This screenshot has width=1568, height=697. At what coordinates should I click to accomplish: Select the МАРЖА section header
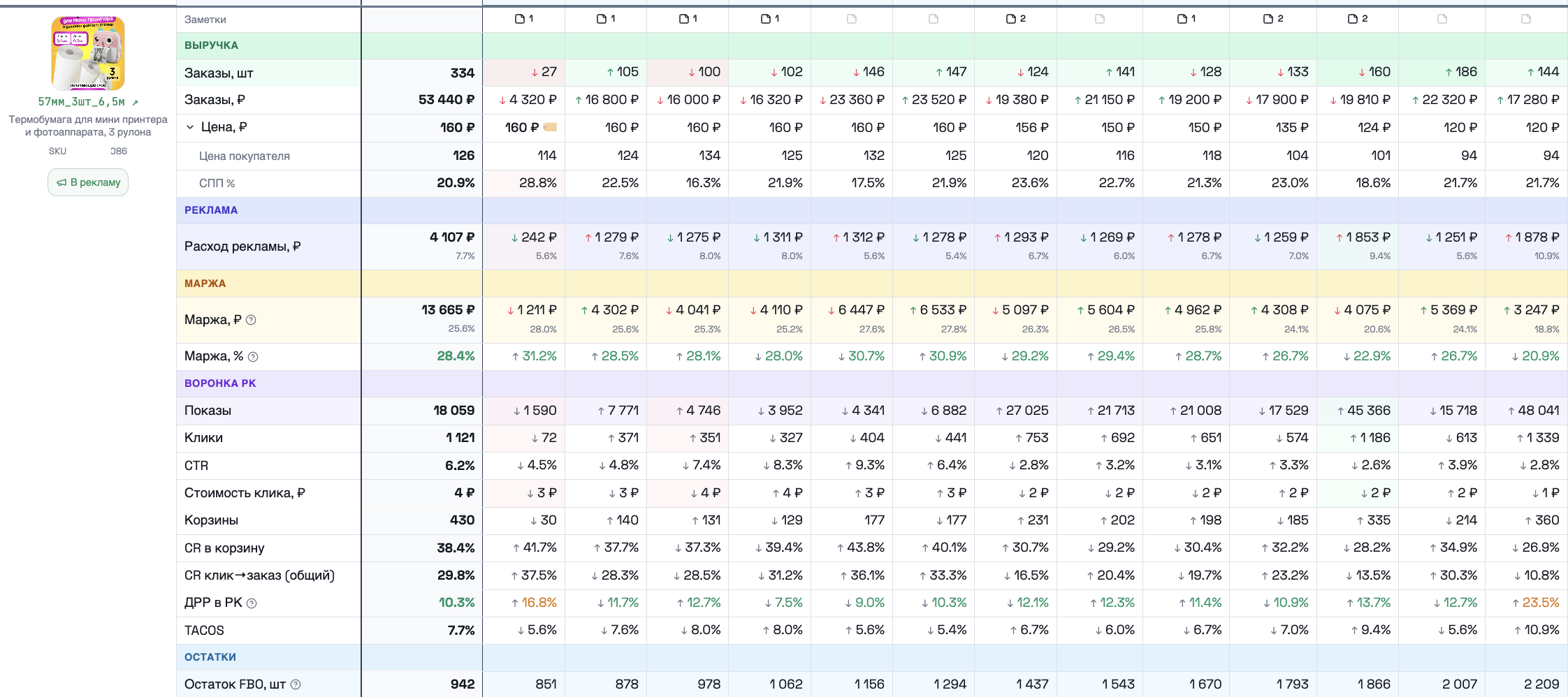205,284
